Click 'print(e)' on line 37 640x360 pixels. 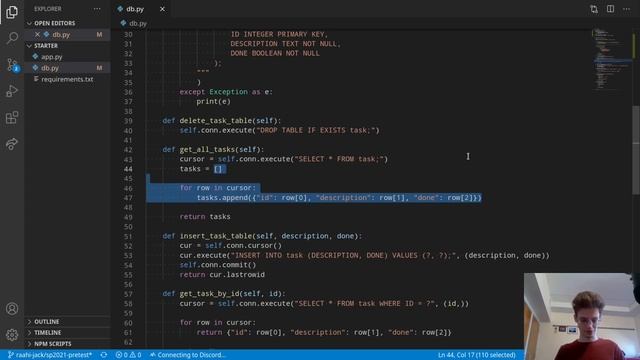[213, 102]
